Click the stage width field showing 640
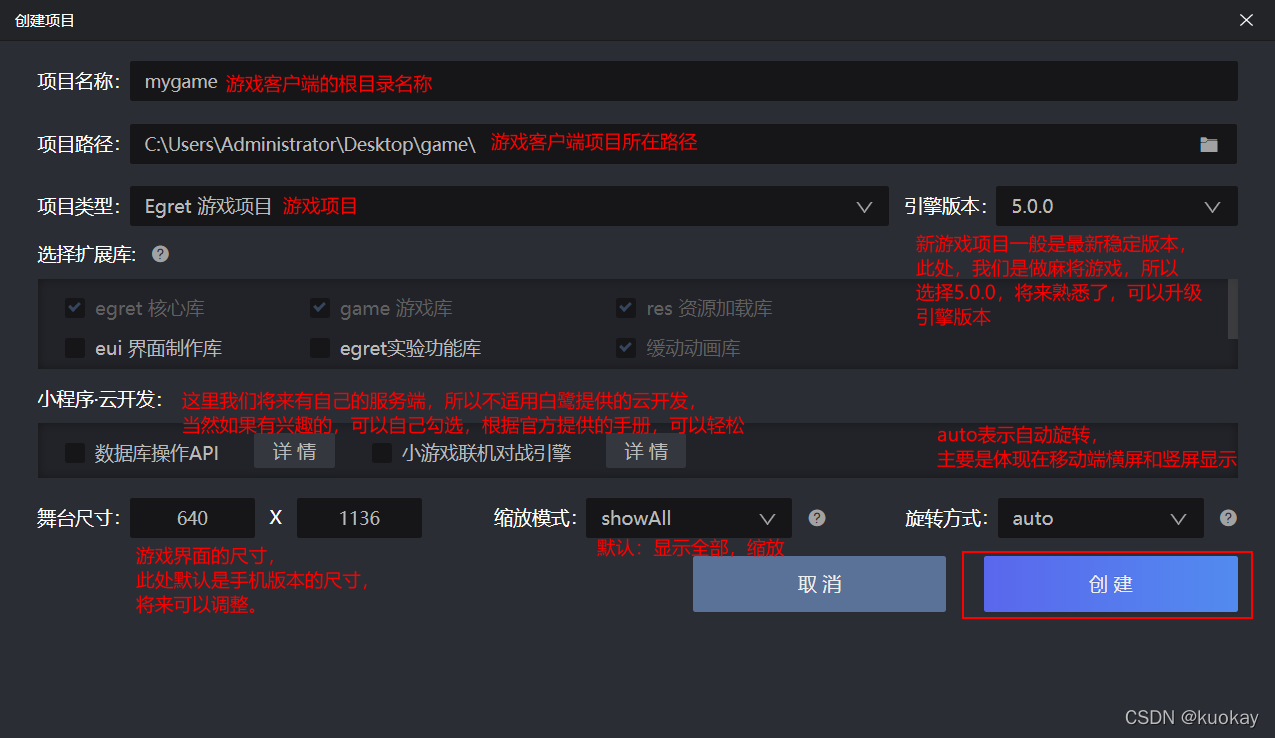Screen dimensions: 1275x738 coord(192,518)
